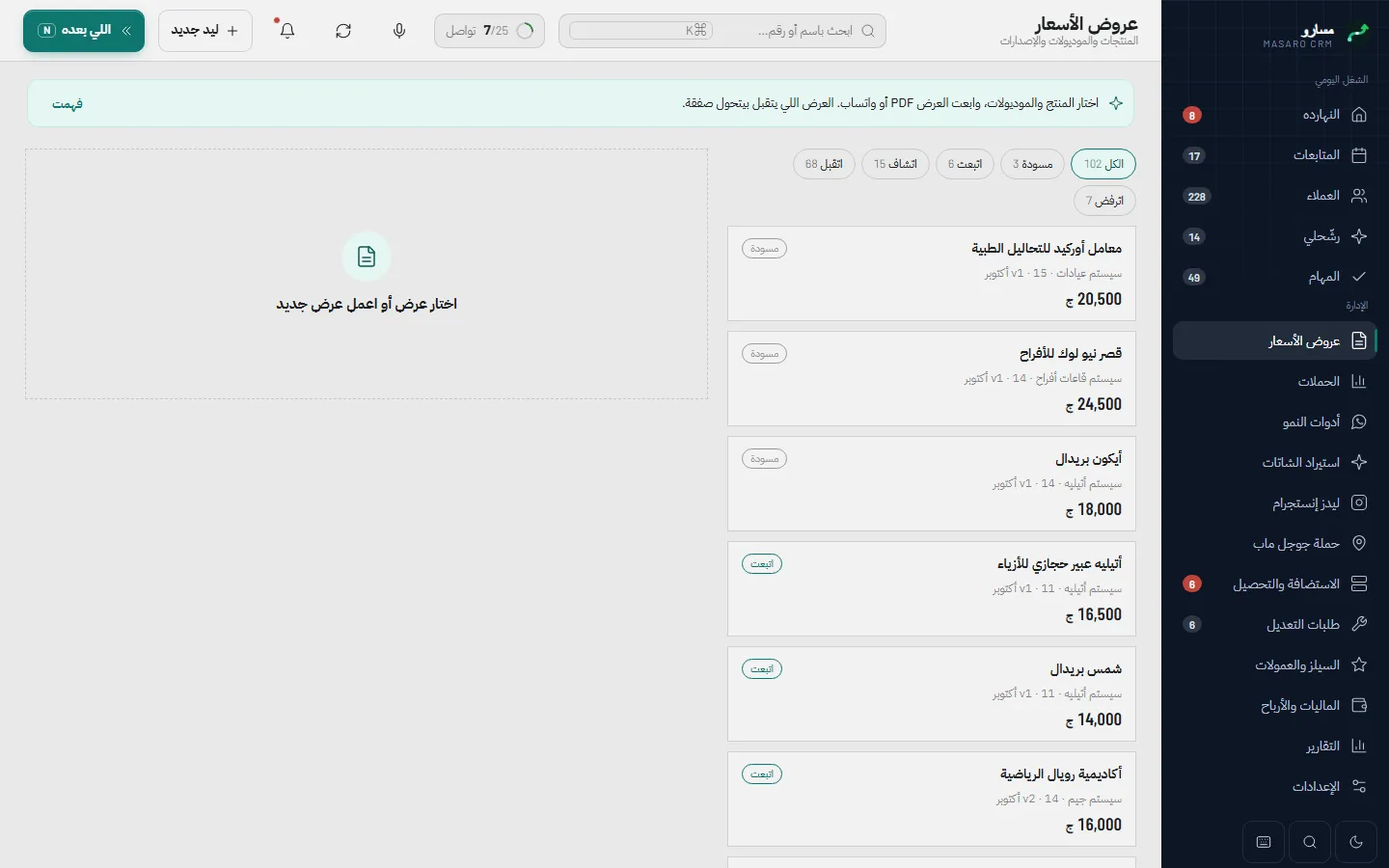Open العملاء via its people icon
The height and width of the screenshot is (868, 1389).
coord(1359,196)
